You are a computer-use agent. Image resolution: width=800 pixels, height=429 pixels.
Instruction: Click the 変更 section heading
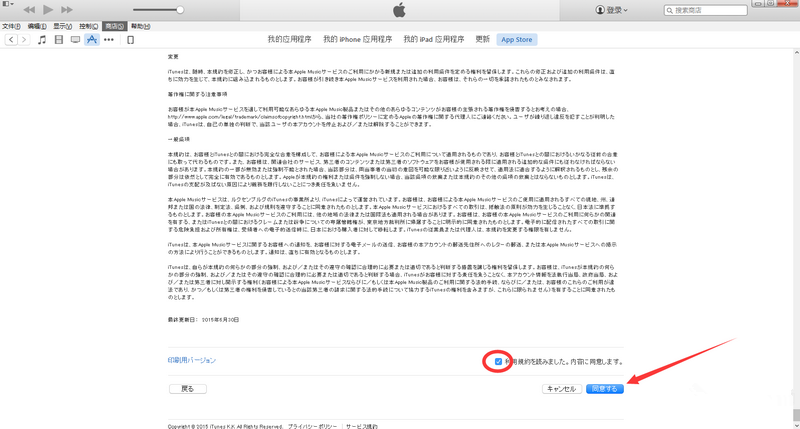(173, 57)
